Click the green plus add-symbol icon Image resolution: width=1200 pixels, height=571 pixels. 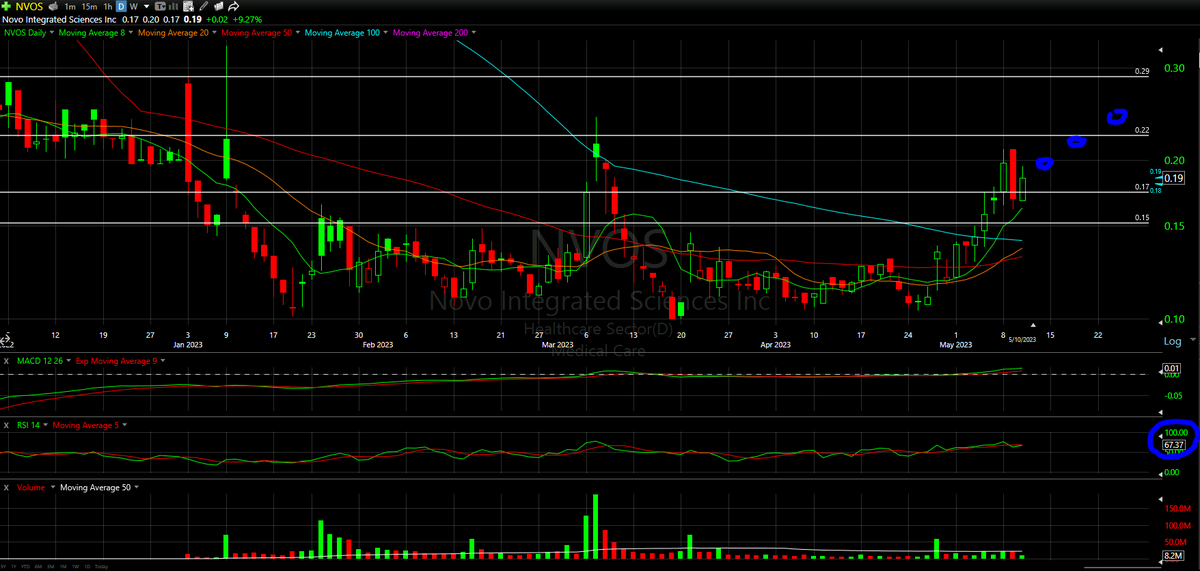(x=6, y=6)
